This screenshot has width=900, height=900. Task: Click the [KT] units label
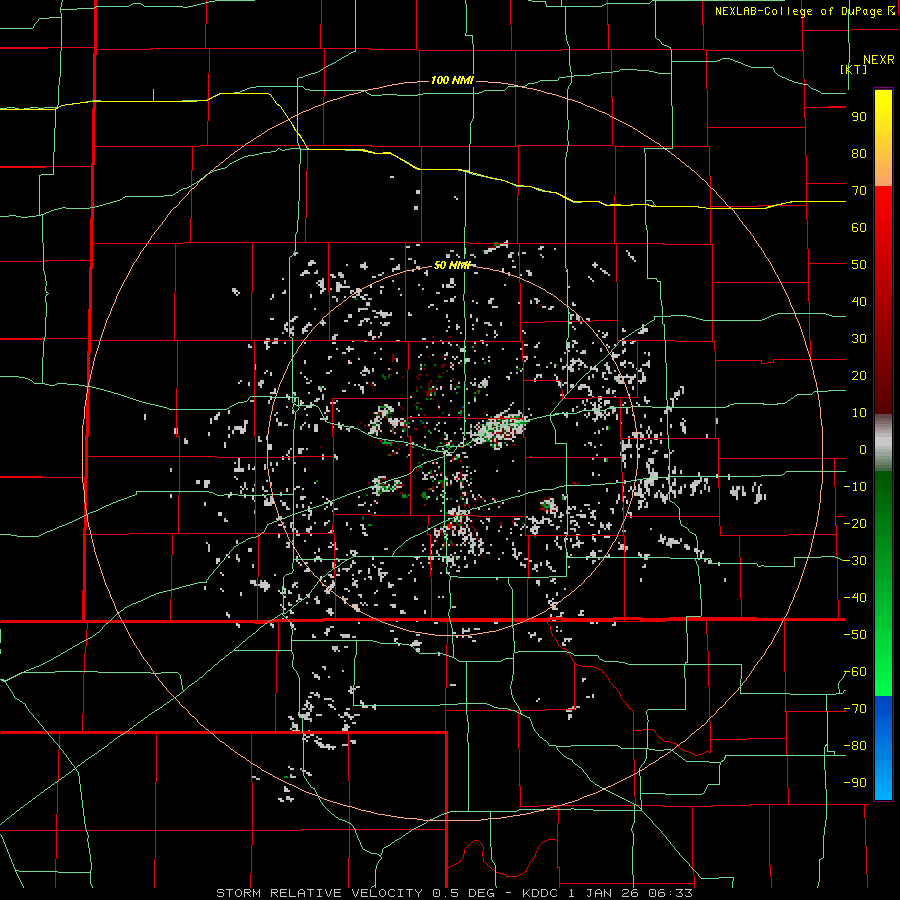(x=854, y=69)
